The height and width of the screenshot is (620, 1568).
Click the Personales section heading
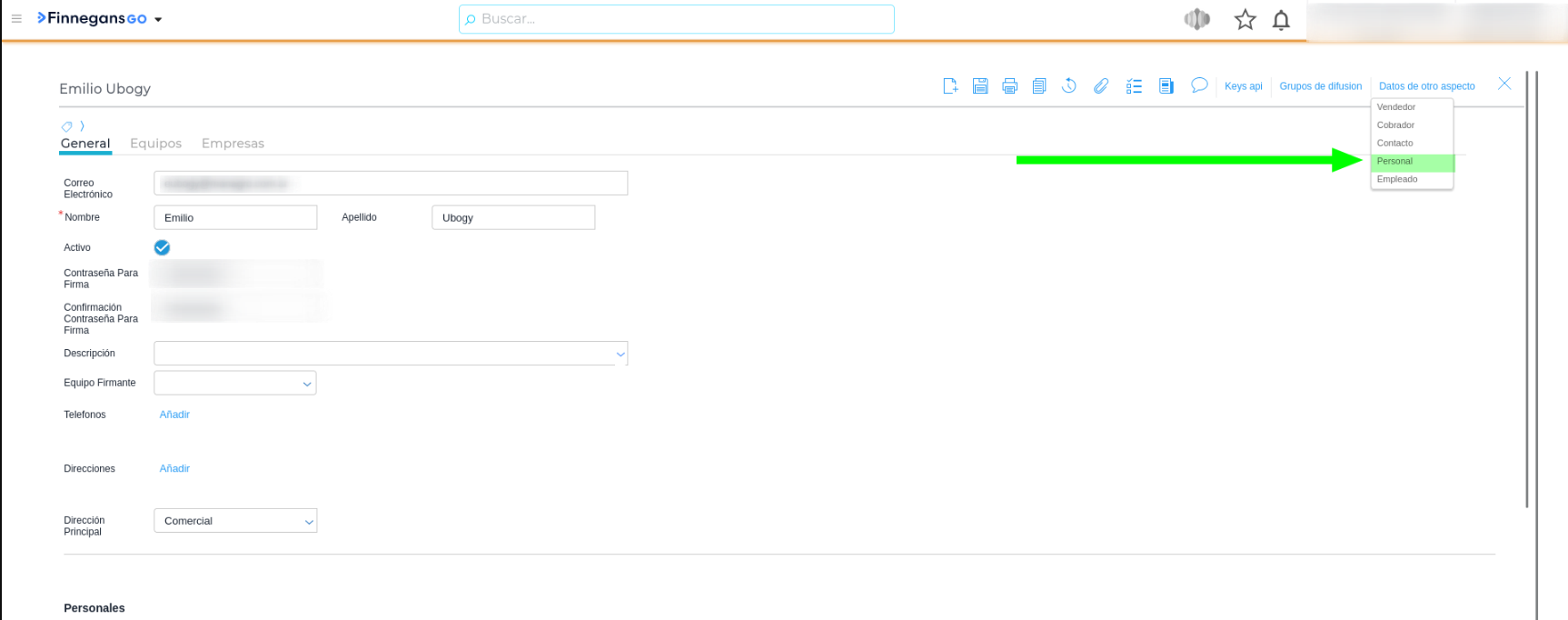pos(94,608)
